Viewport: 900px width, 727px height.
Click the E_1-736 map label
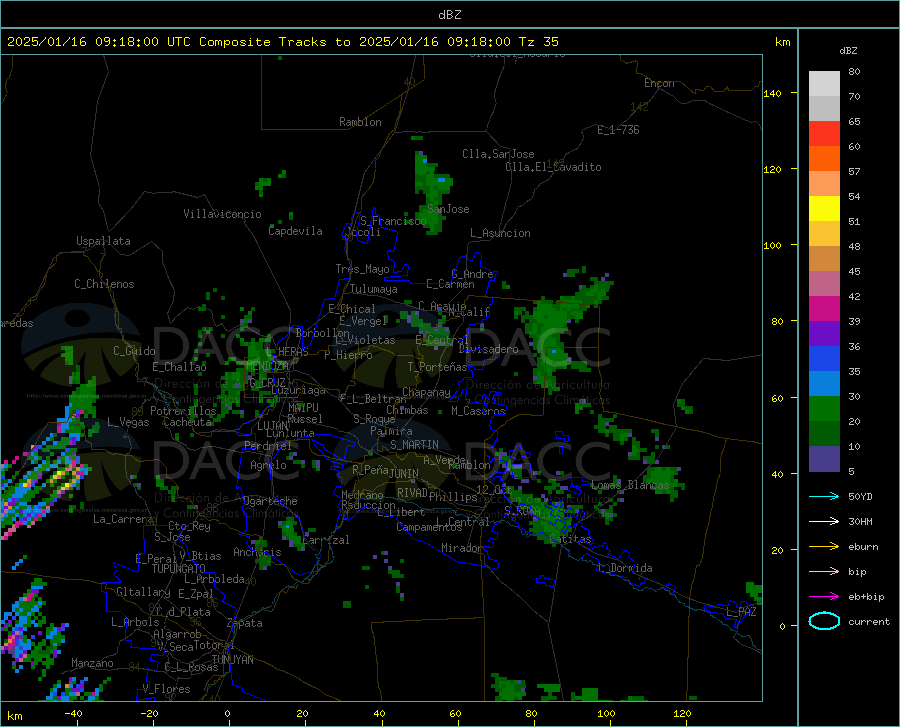point(618,130)
